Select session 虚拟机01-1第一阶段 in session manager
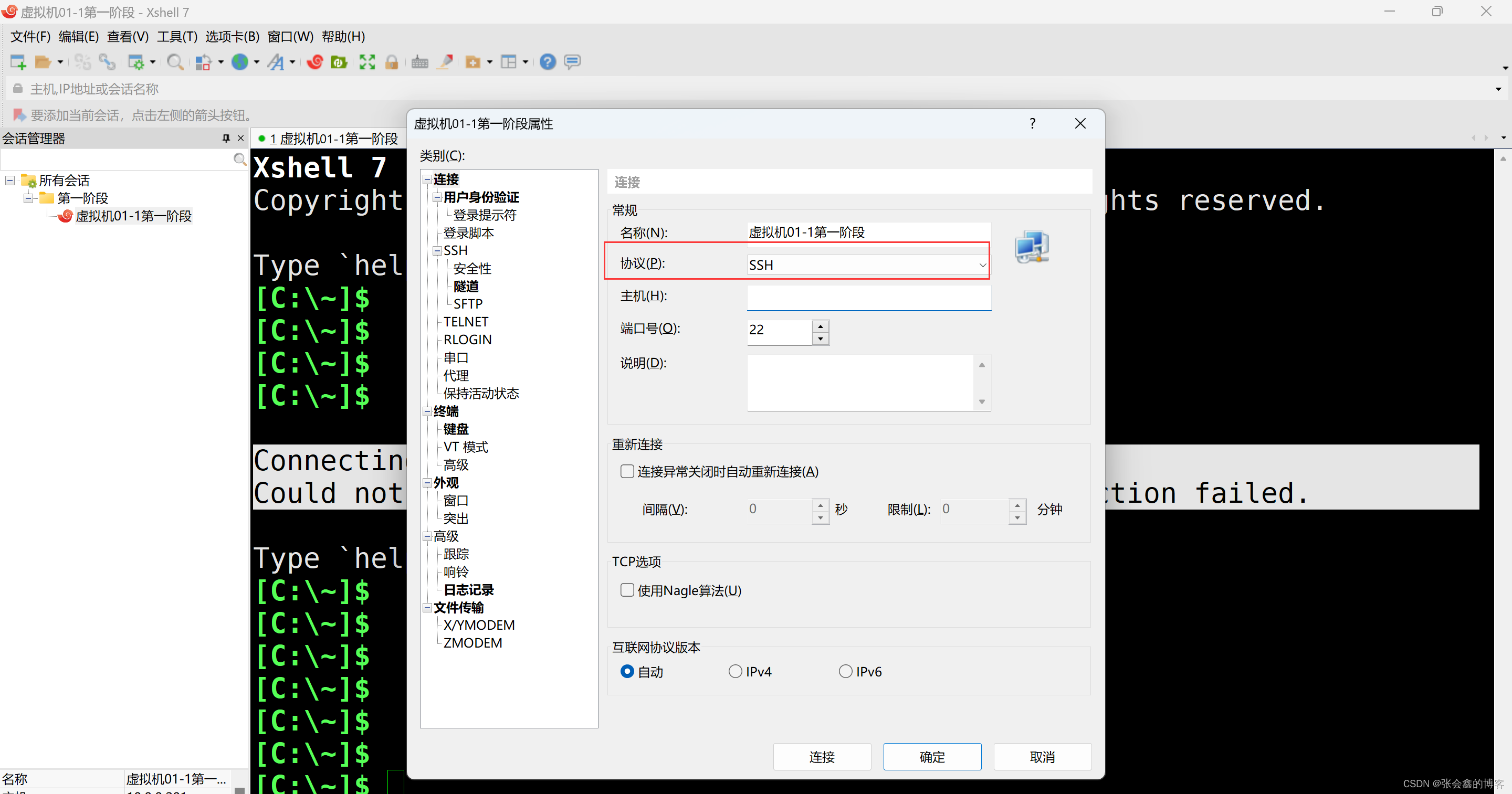The height and width of the screenshot is (794, 1512). pyautogui.click(x=133, y=216)
